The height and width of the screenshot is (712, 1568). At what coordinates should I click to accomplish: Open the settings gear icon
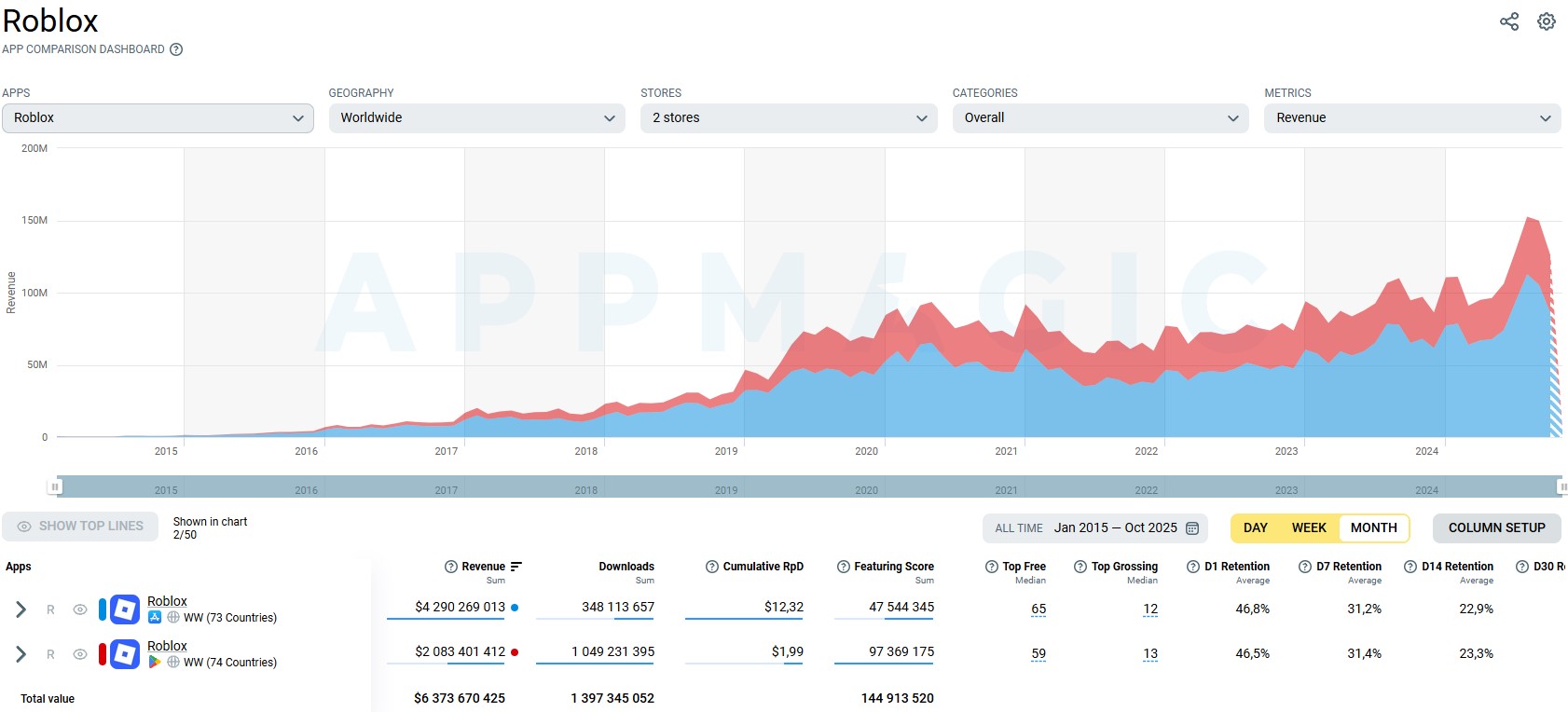tap(1547, 21)
